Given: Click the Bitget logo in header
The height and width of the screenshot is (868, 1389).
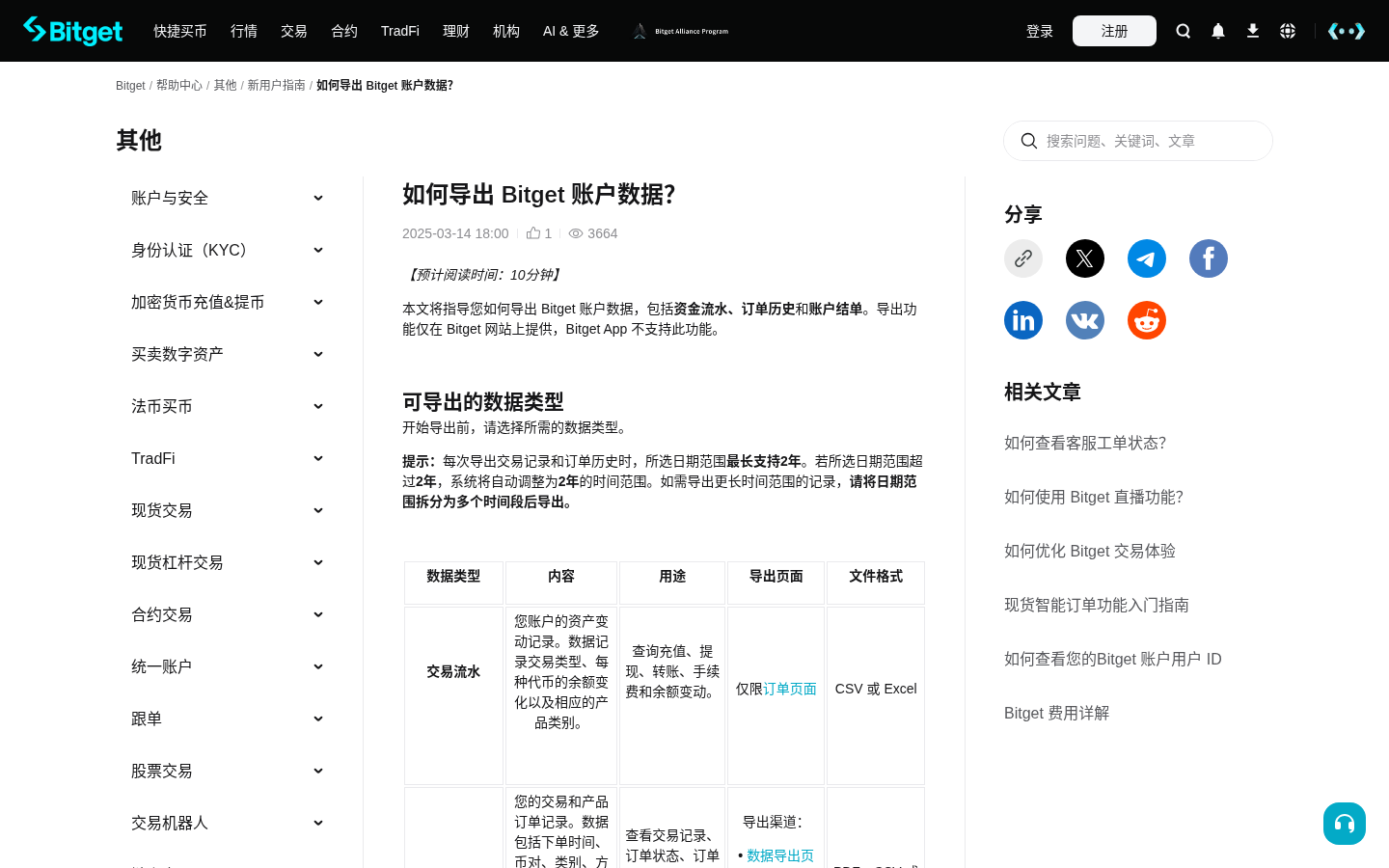Looking at the screenshot, I should click(73, 31).
